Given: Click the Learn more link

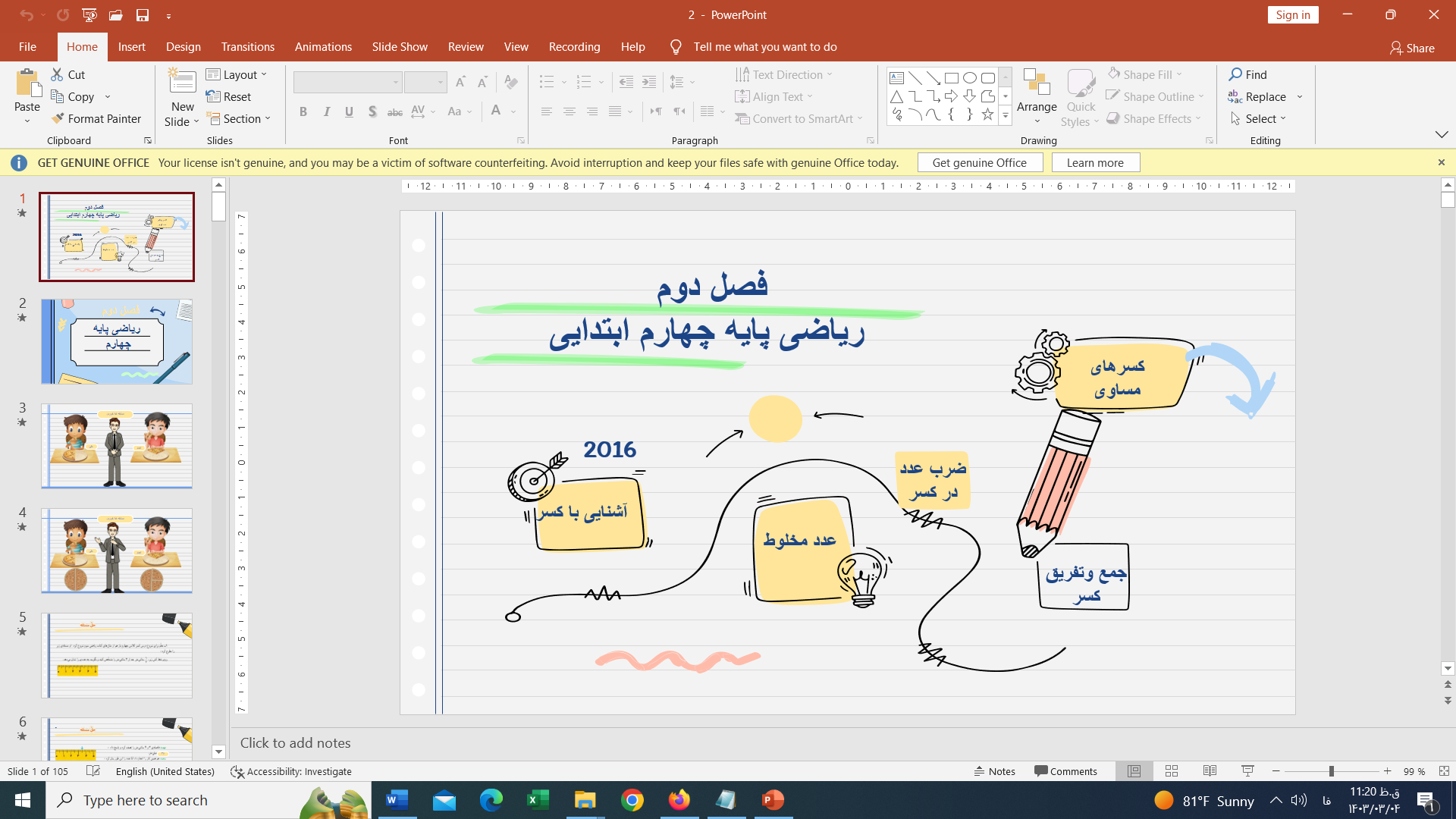Looking at the screenshot, I should pyautogui.click(x=1096, y=162).
